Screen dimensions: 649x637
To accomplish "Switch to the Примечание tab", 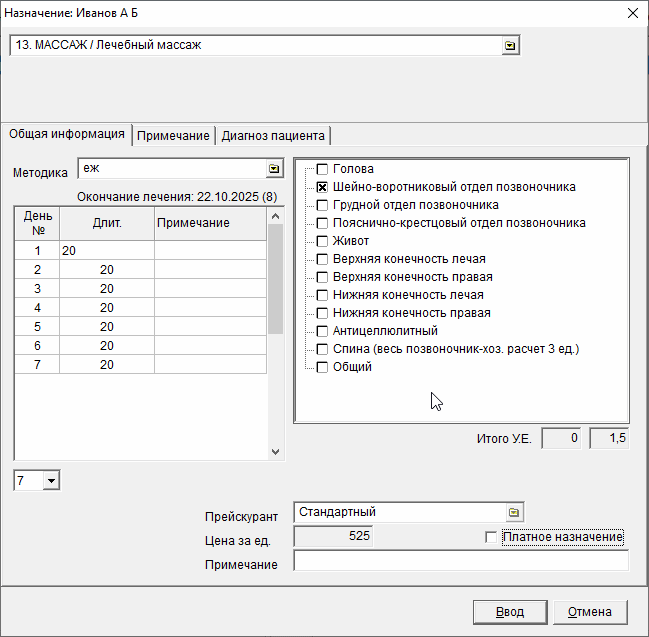I will coord(174,136).
